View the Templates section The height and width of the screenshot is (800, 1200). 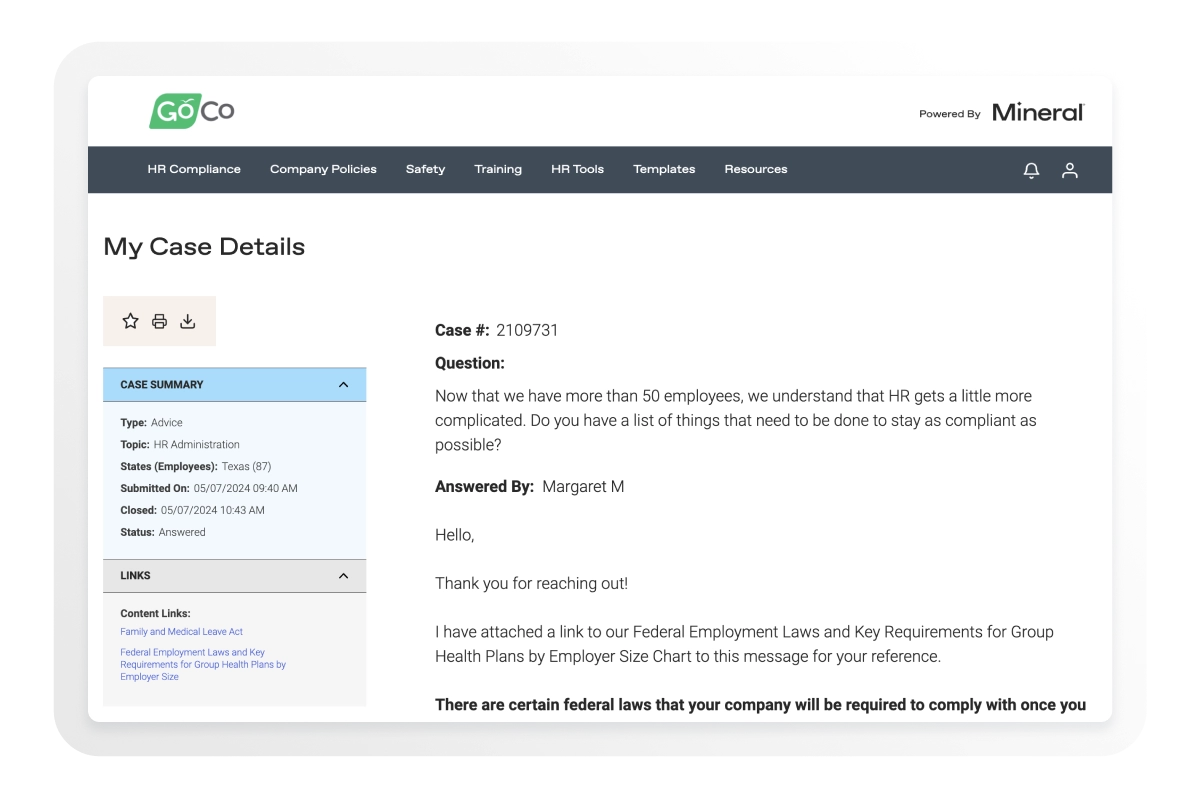click(x=664, y=170)
